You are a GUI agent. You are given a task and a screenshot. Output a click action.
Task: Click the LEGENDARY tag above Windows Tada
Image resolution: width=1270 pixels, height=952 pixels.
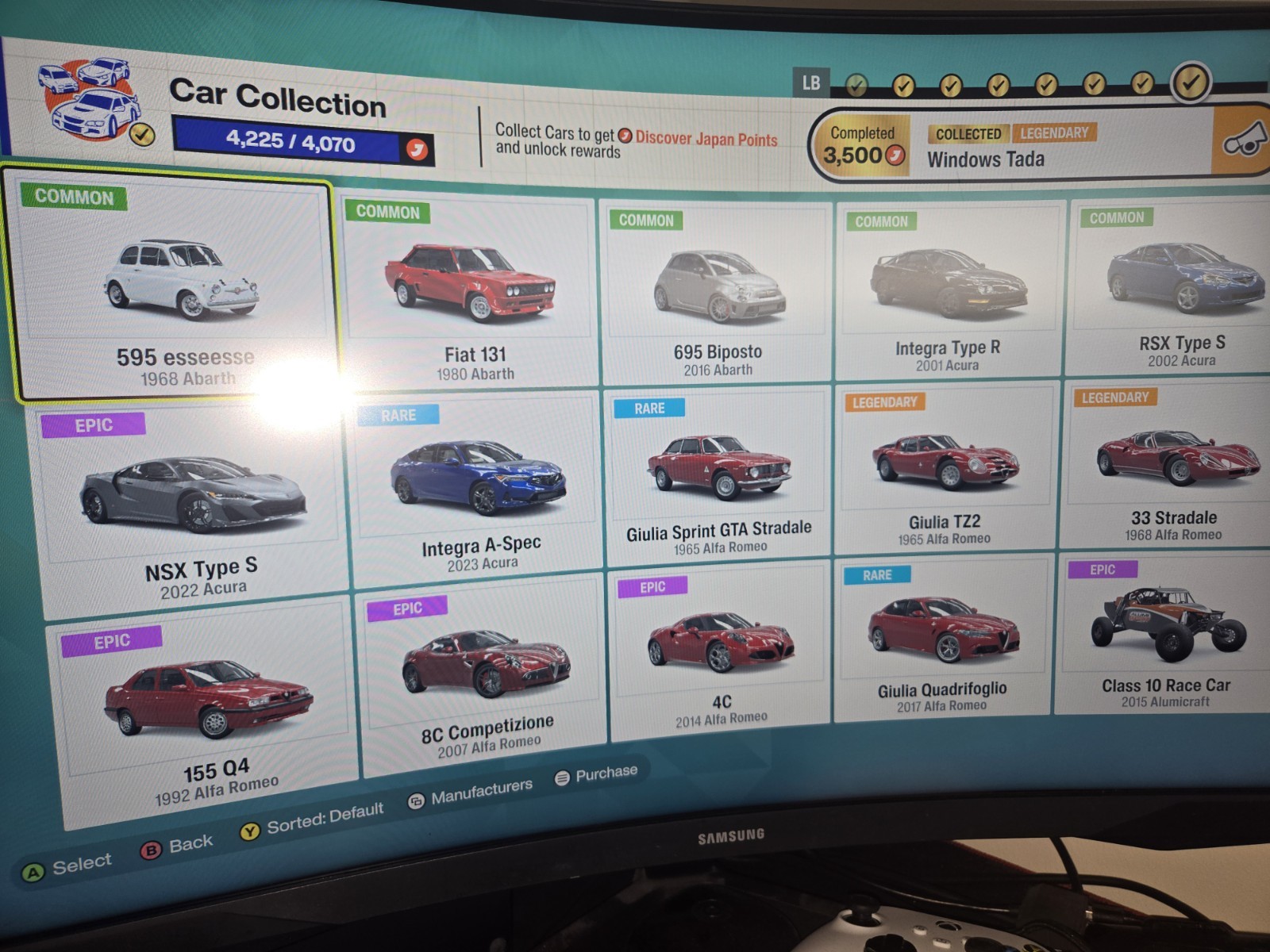1054,132
